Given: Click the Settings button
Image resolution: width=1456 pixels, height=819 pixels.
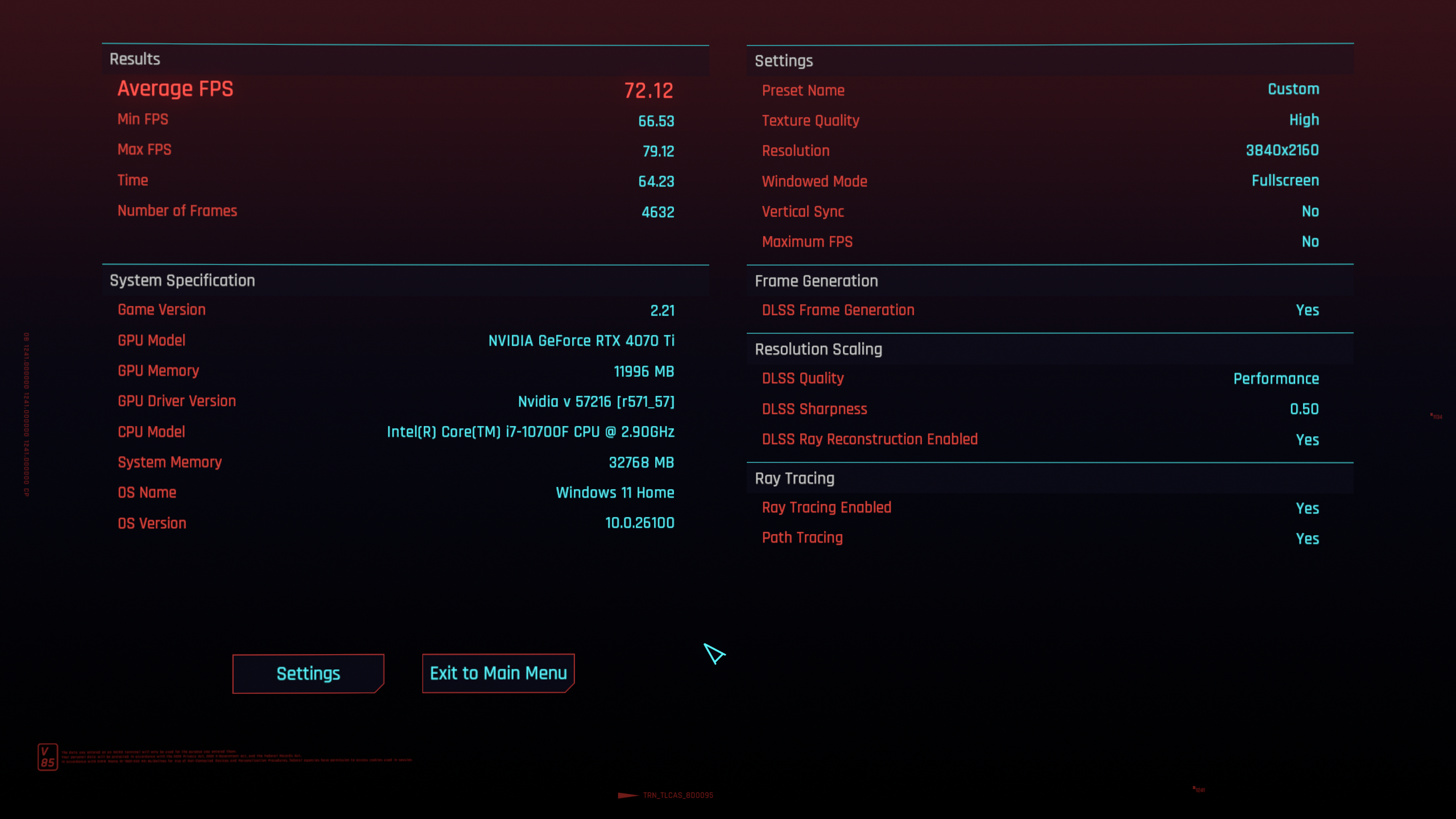Looking at the screenshot, I should coord(308,673).
